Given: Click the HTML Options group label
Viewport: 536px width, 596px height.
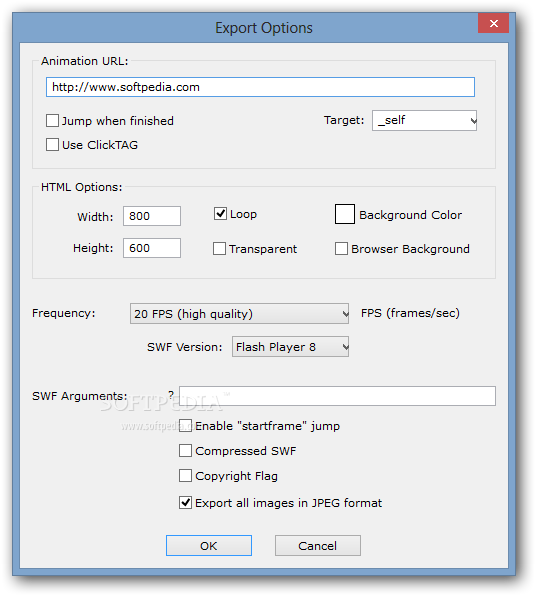Looking at the screenshot, I should click(82, 187).
